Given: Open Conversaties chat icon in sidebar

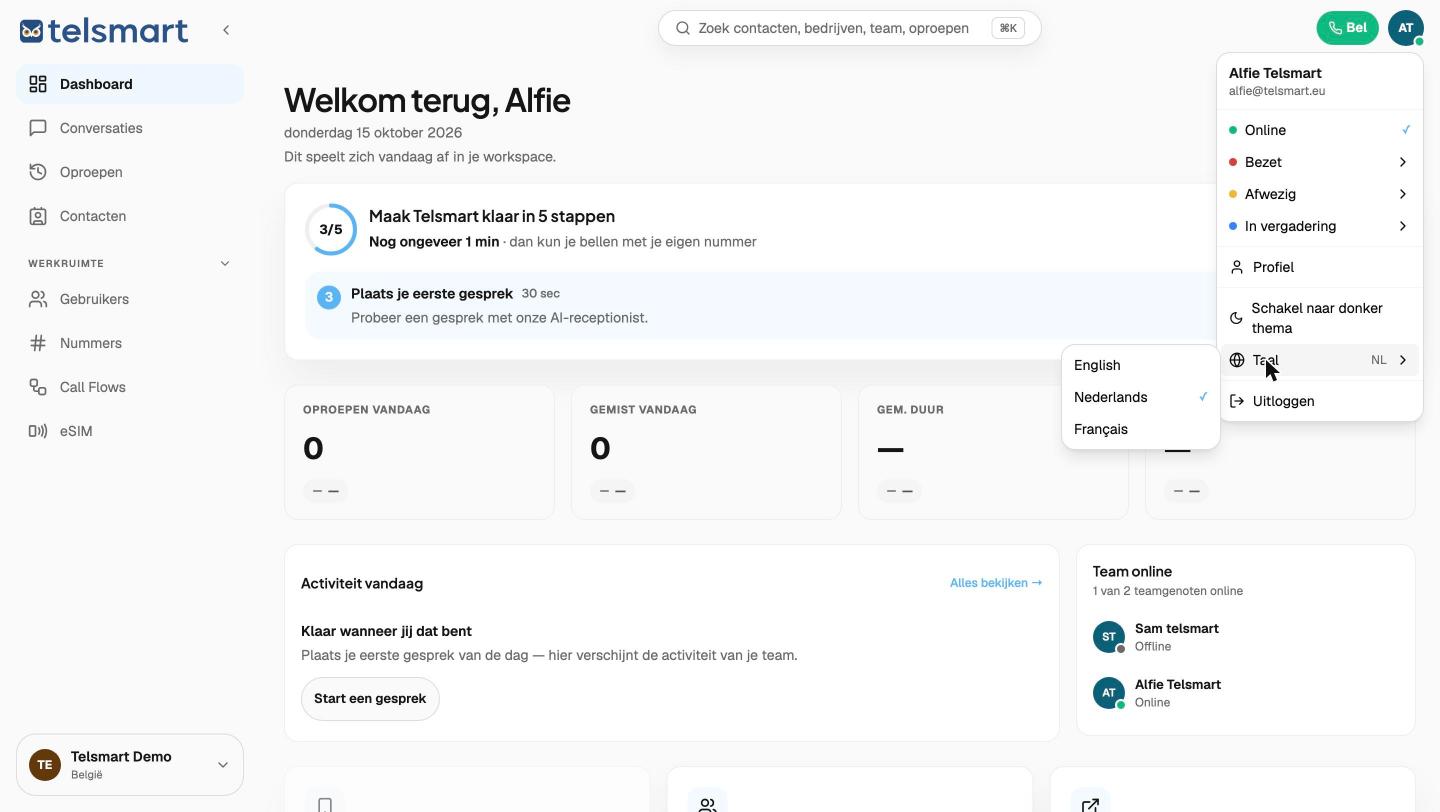Looking at the screenshot, I should 38,128.
